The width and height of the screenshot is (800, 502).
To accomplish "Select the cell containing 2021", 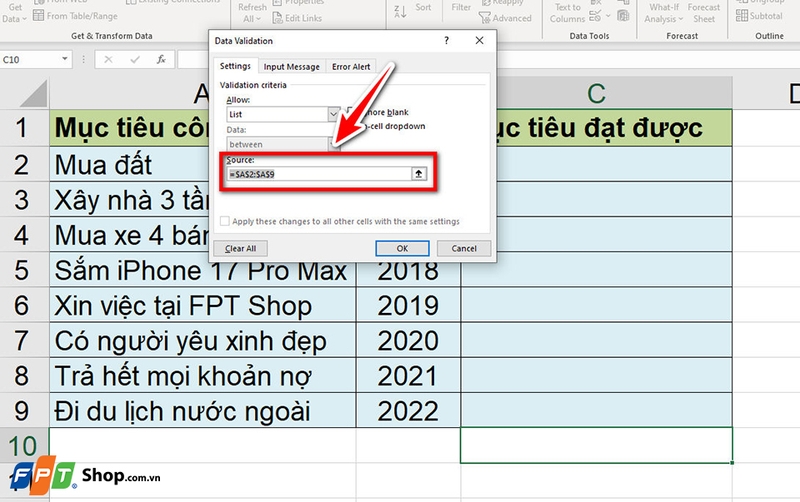I will [408, 375].
